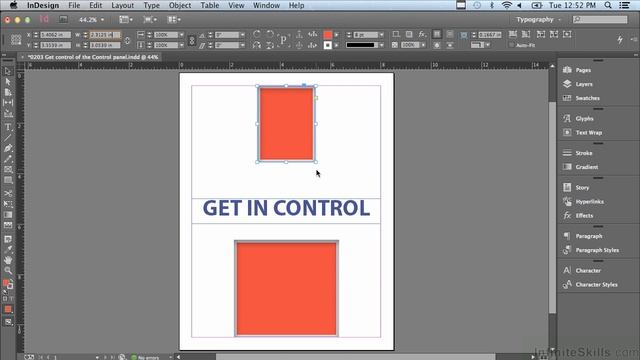Toggle constrain proportions for scaling

point(192,40)
